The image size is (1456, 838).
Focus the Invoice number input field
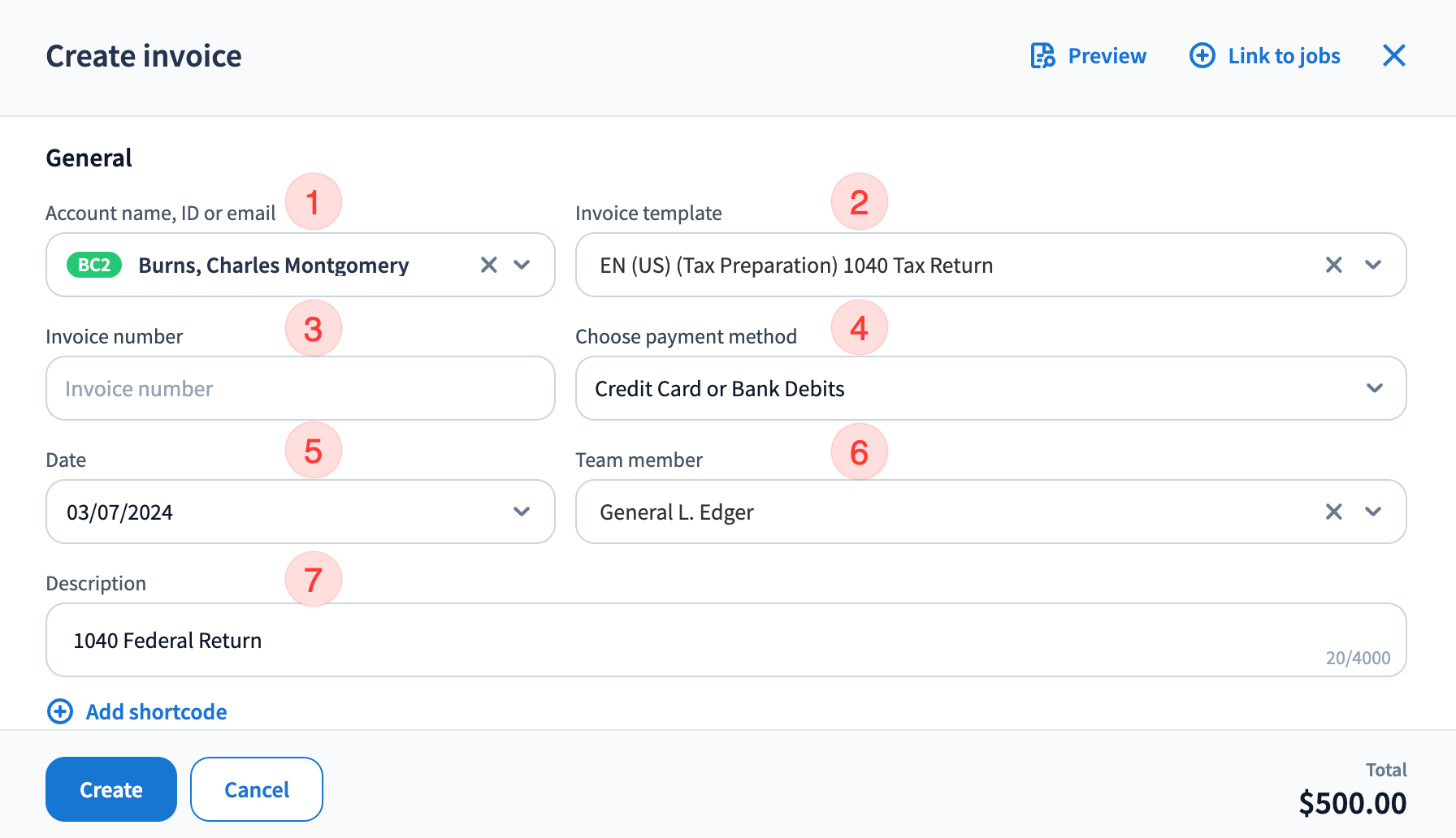301,388
